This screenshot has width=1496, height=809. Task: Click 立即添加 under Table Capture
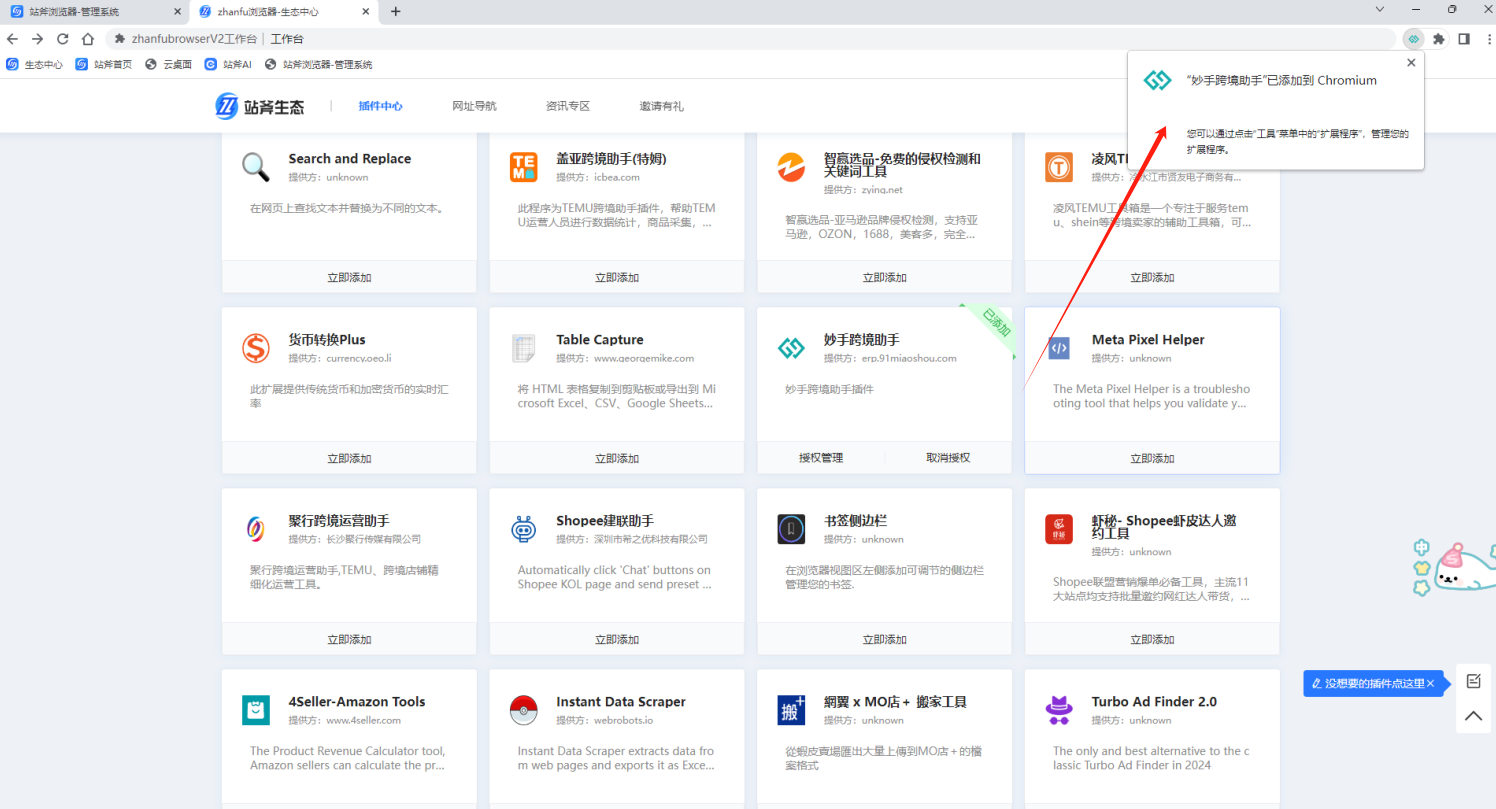[617, 459]
